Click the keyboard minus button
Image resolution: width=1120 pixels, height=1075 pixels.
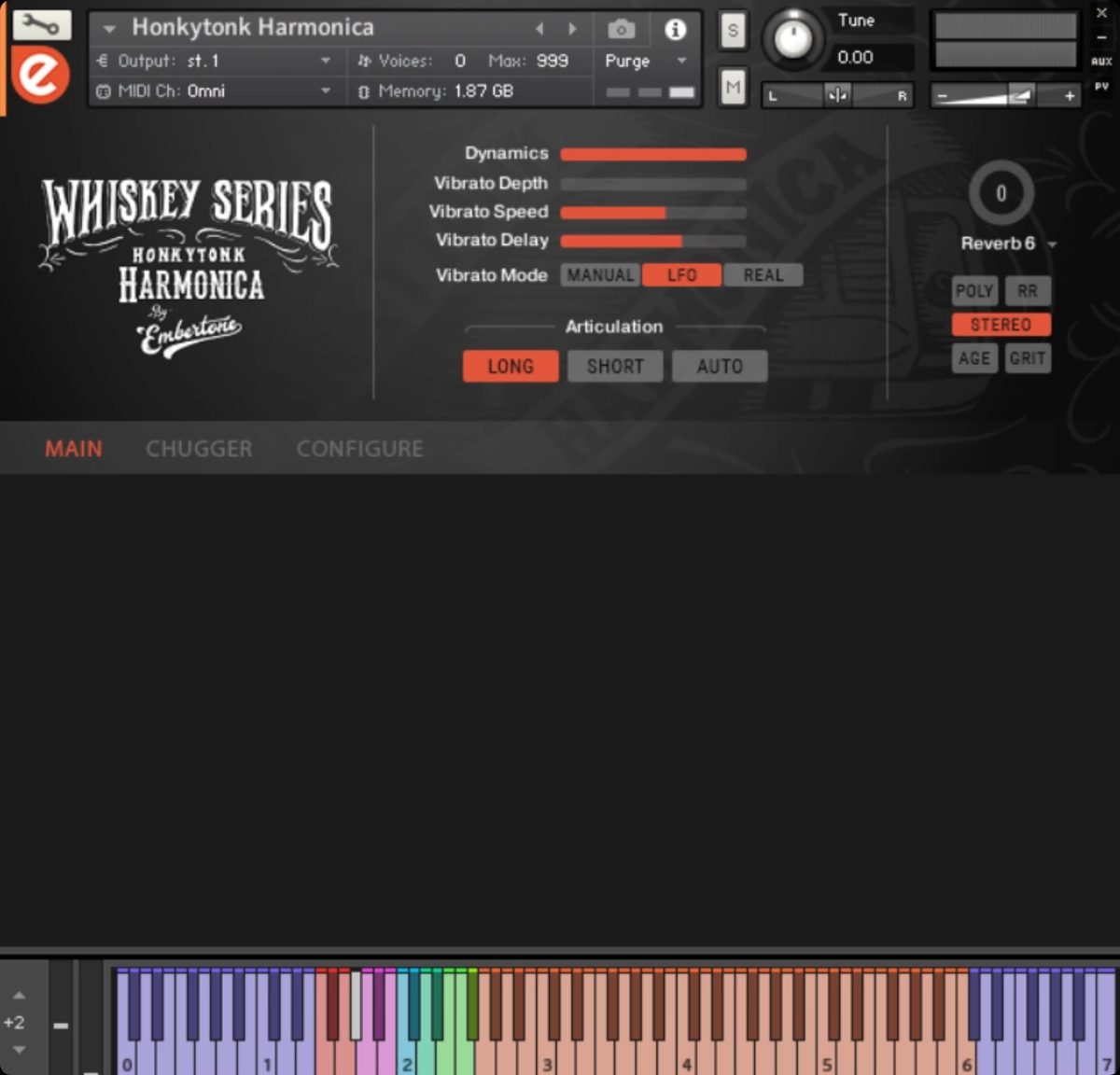pos(61,1026)
